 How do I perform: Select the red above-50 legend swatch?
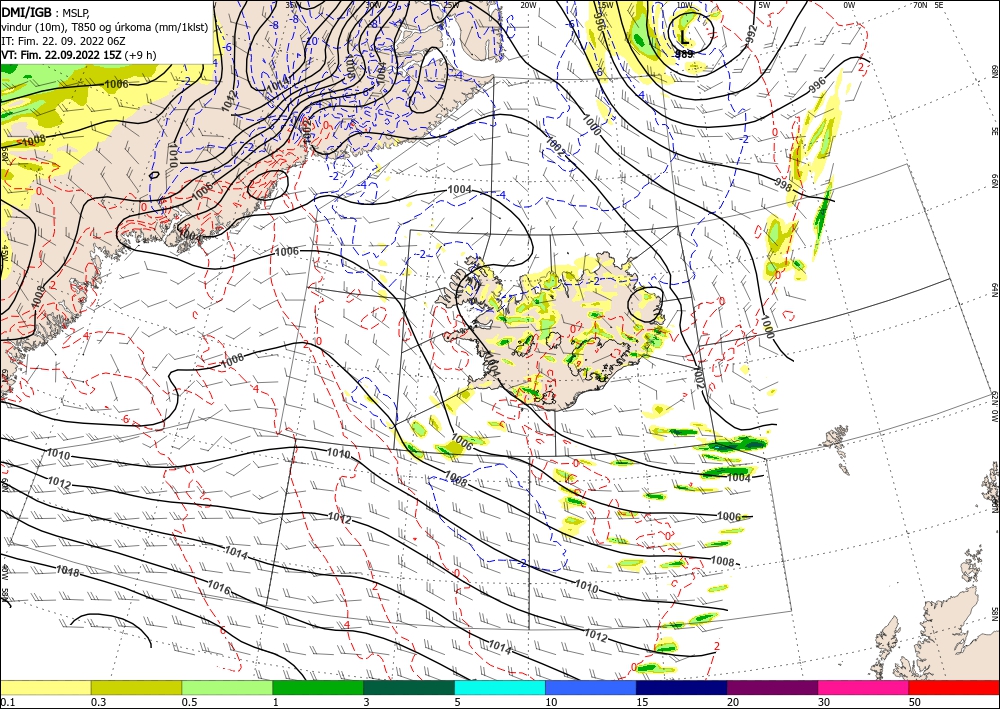(954, 687)
